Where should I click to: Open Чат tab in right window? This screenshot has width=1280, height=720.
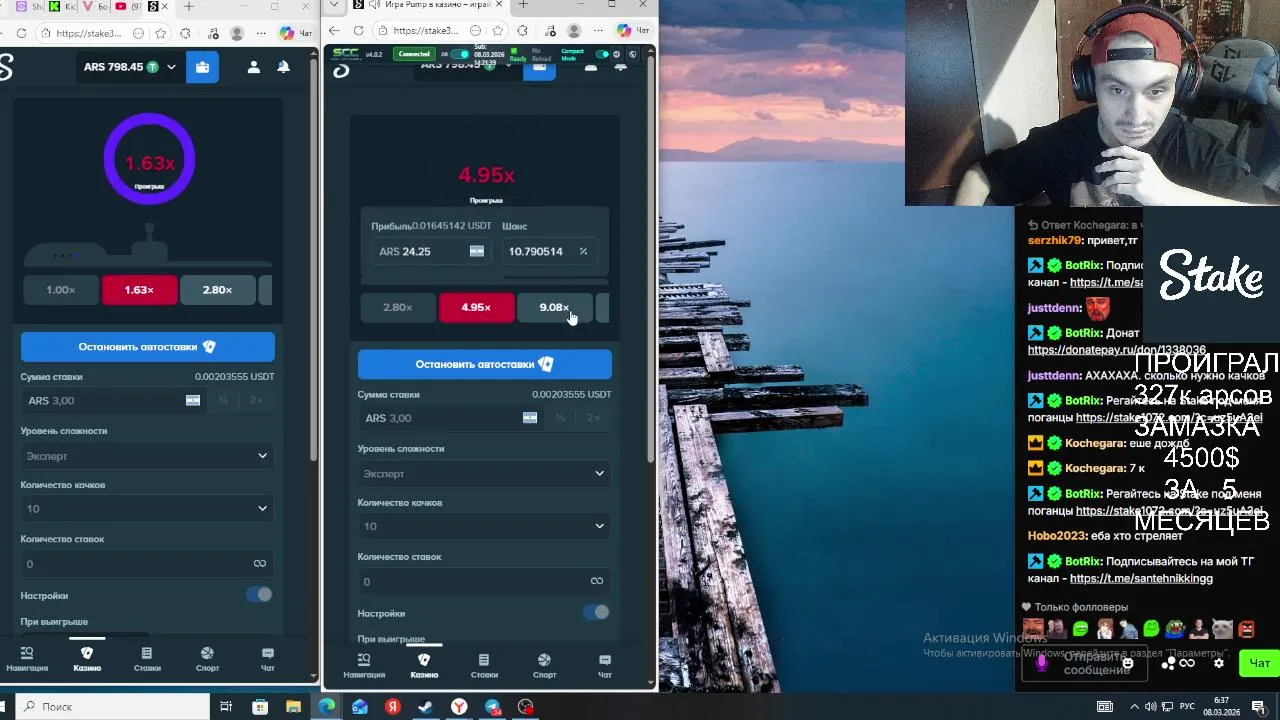pyautogui.click(x=604, y=666)
